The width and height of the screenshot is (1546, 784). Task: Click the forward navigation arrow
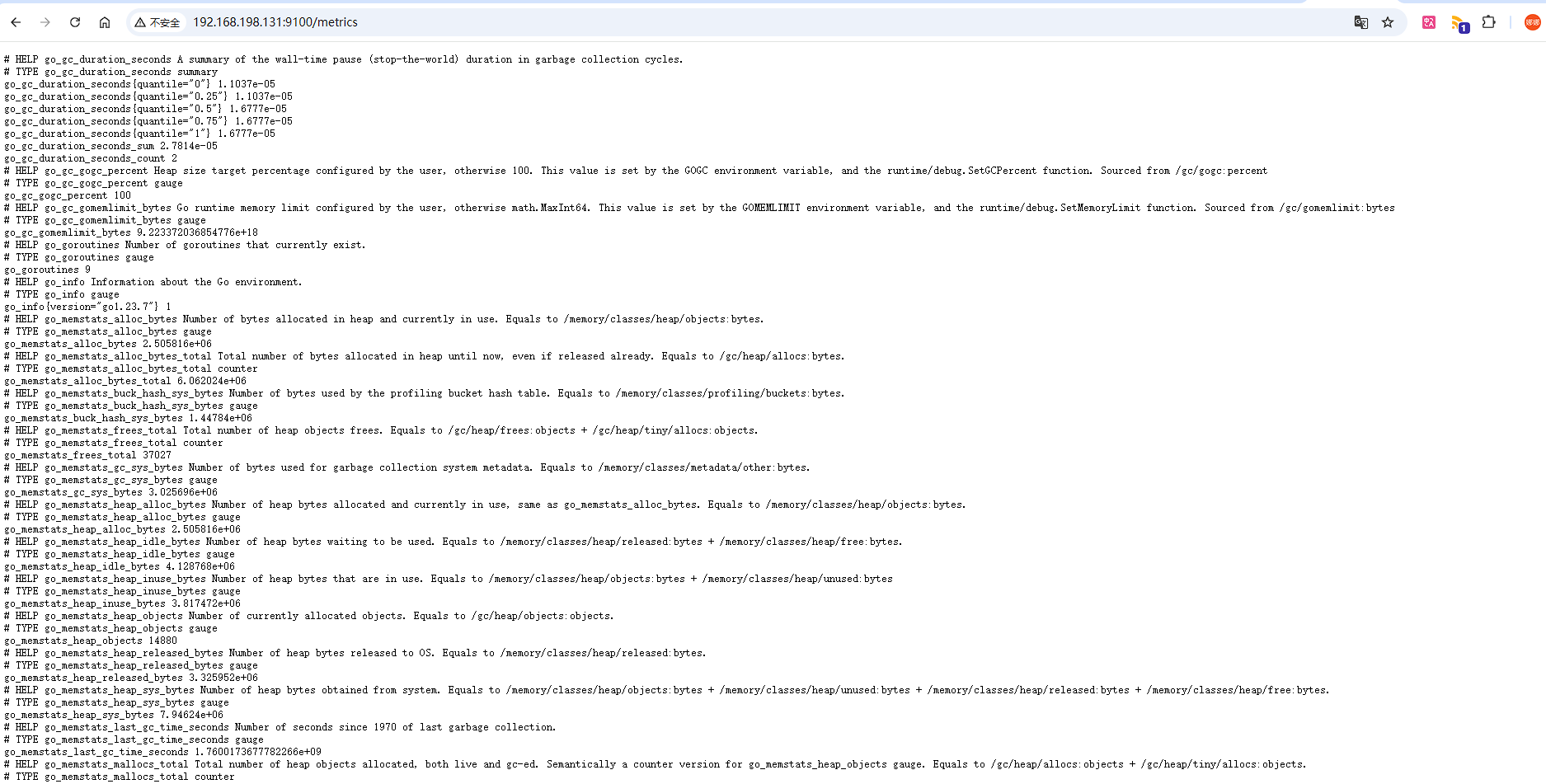click(x=45, y=22)
